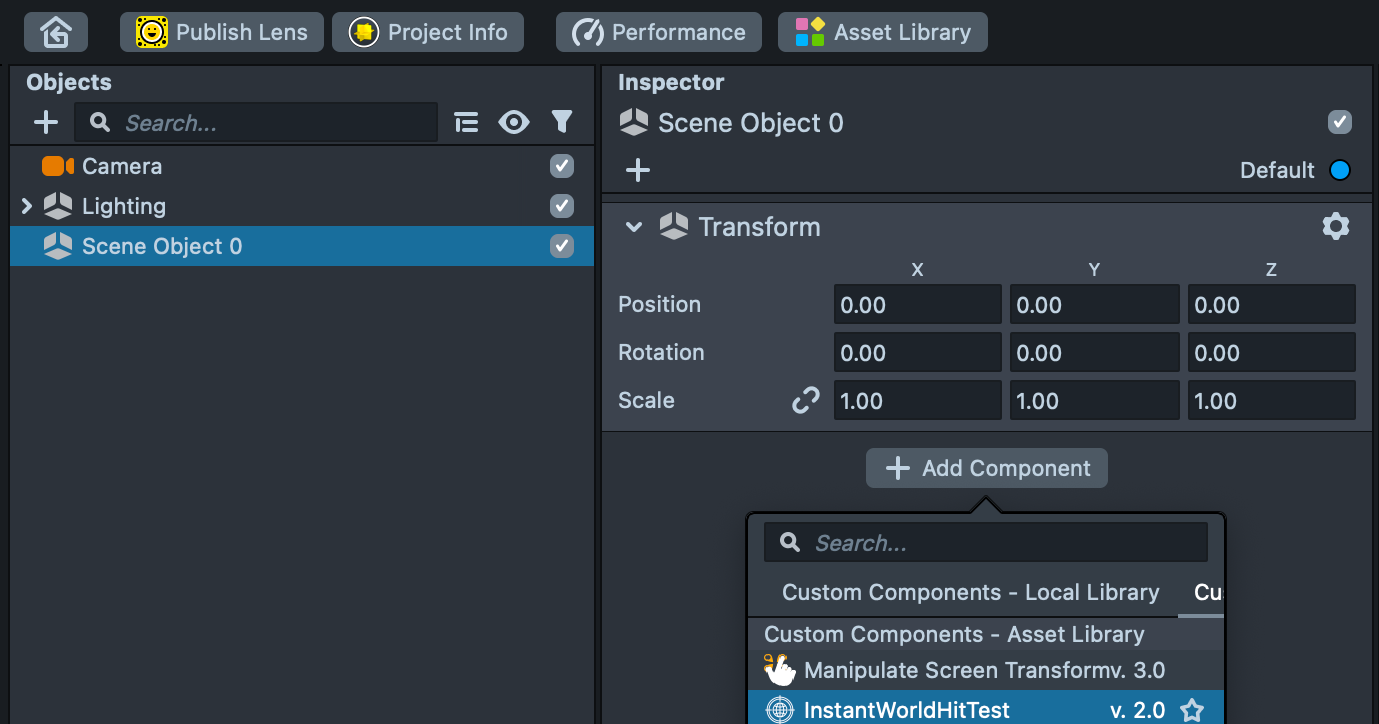The image size is (1379, 724).
Task: Uncheck the Camera object checkbox
Action: [x=562, y=166]
